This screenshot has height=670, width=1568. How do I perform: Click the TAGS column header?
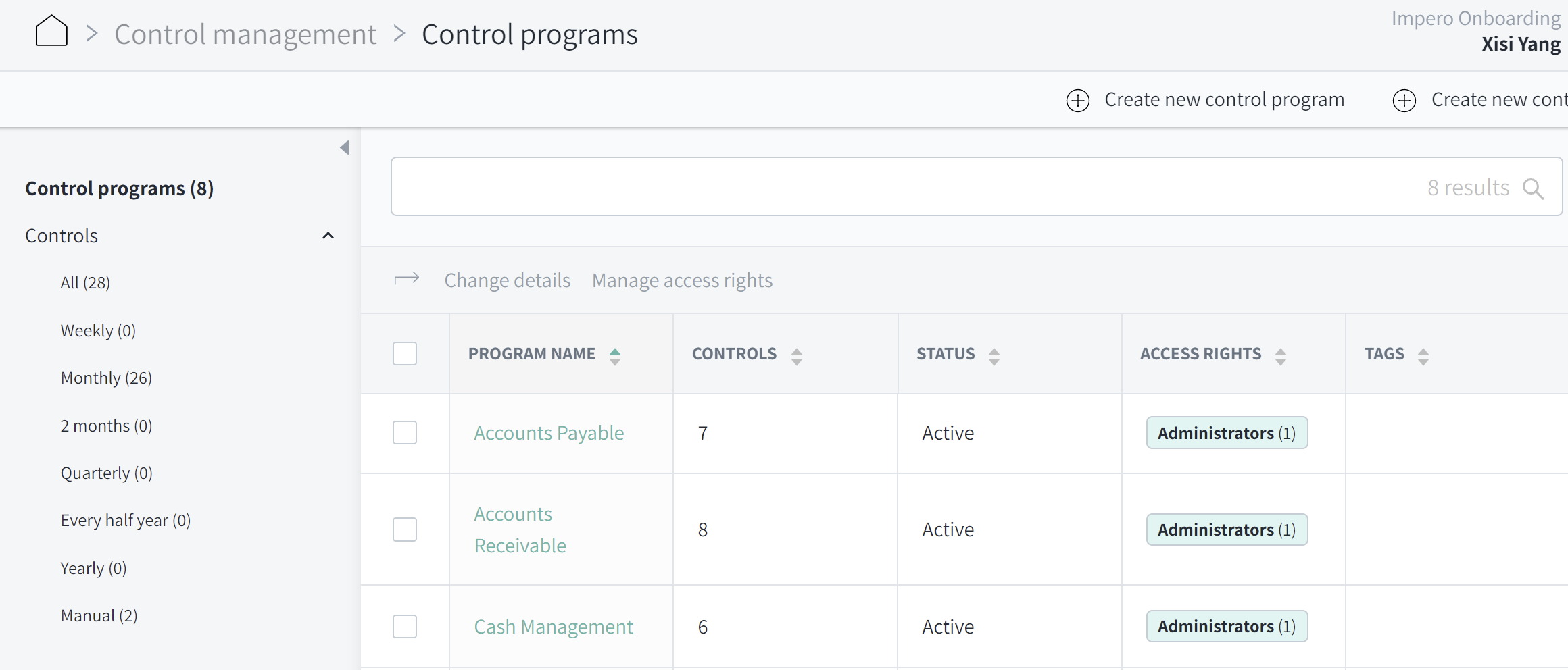coord(1384,353)
